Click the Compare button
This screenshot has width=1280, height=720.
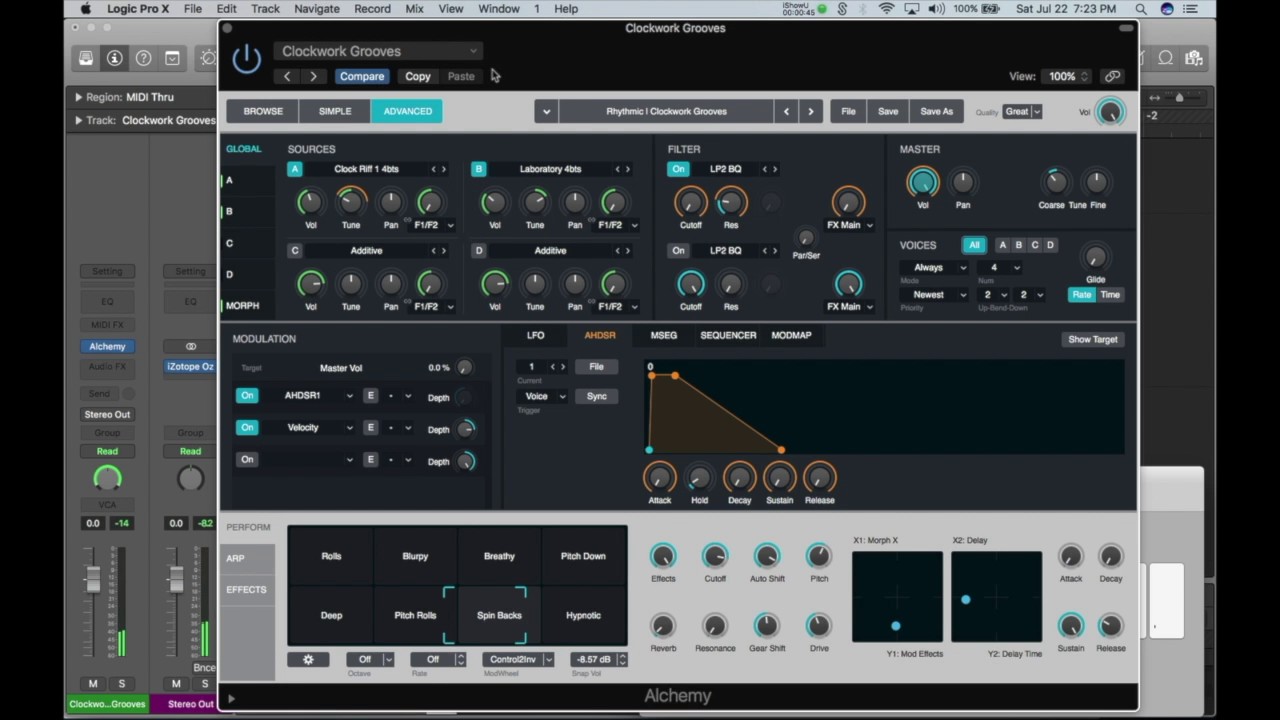click(362, 76)
